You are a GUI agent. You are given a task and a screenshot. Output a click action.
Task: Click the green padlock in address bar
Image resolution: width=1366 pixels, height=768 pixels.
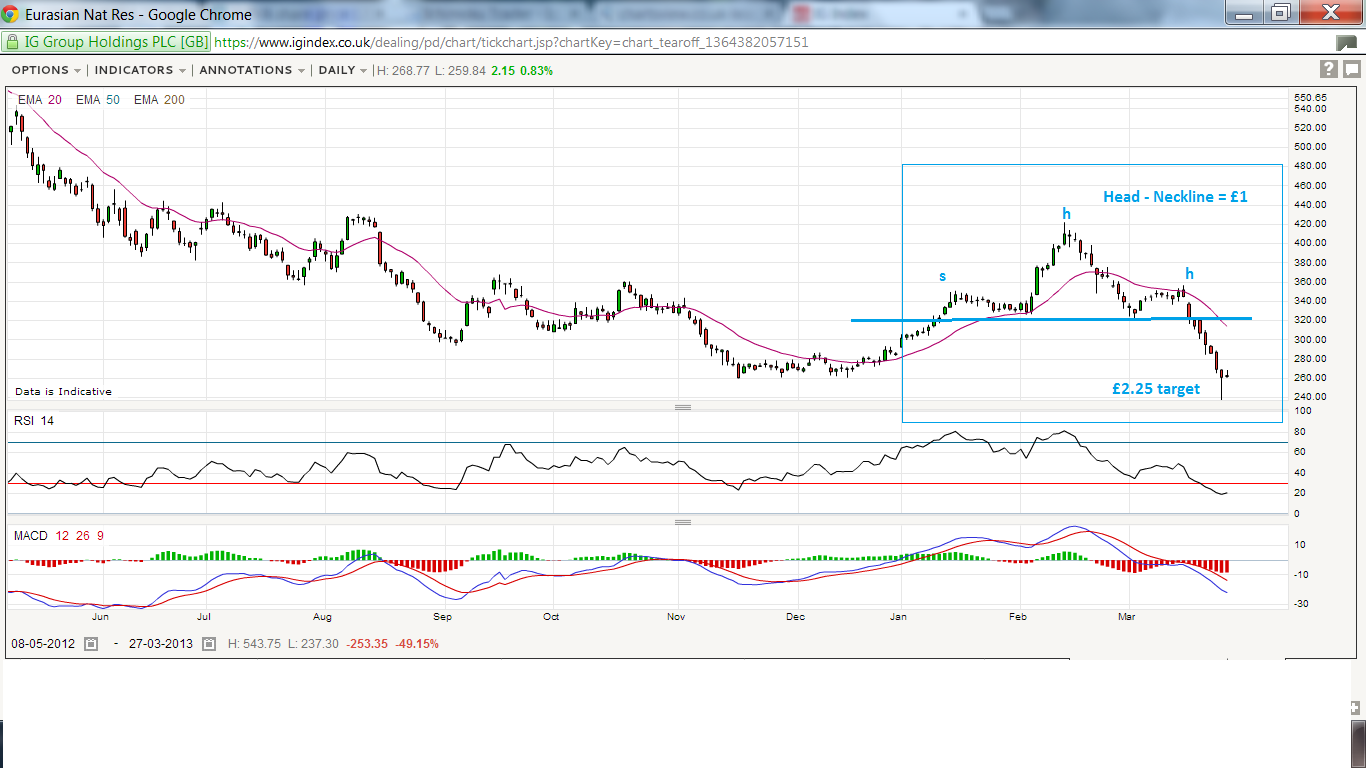(12, 42)
